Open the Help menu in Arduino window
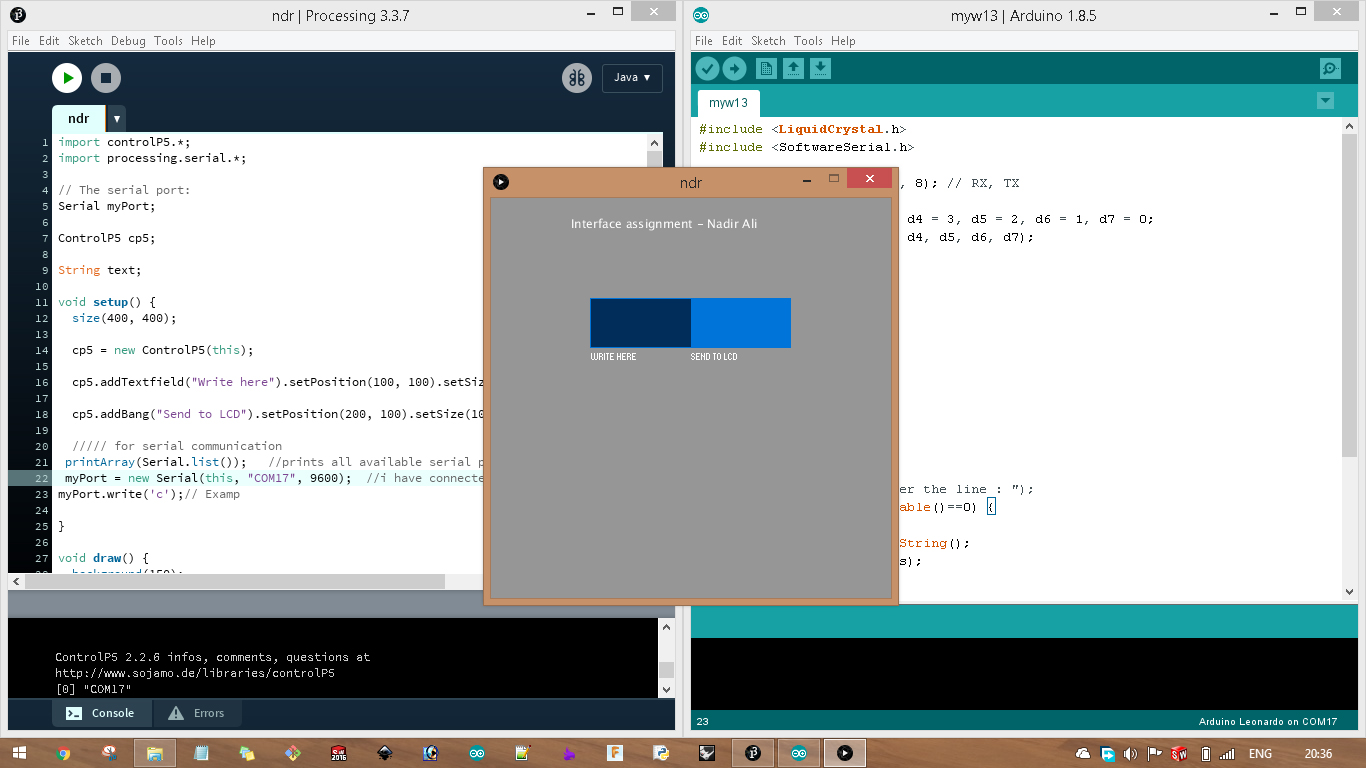This screenshot has width=1366, height=768. coord(843,41)
